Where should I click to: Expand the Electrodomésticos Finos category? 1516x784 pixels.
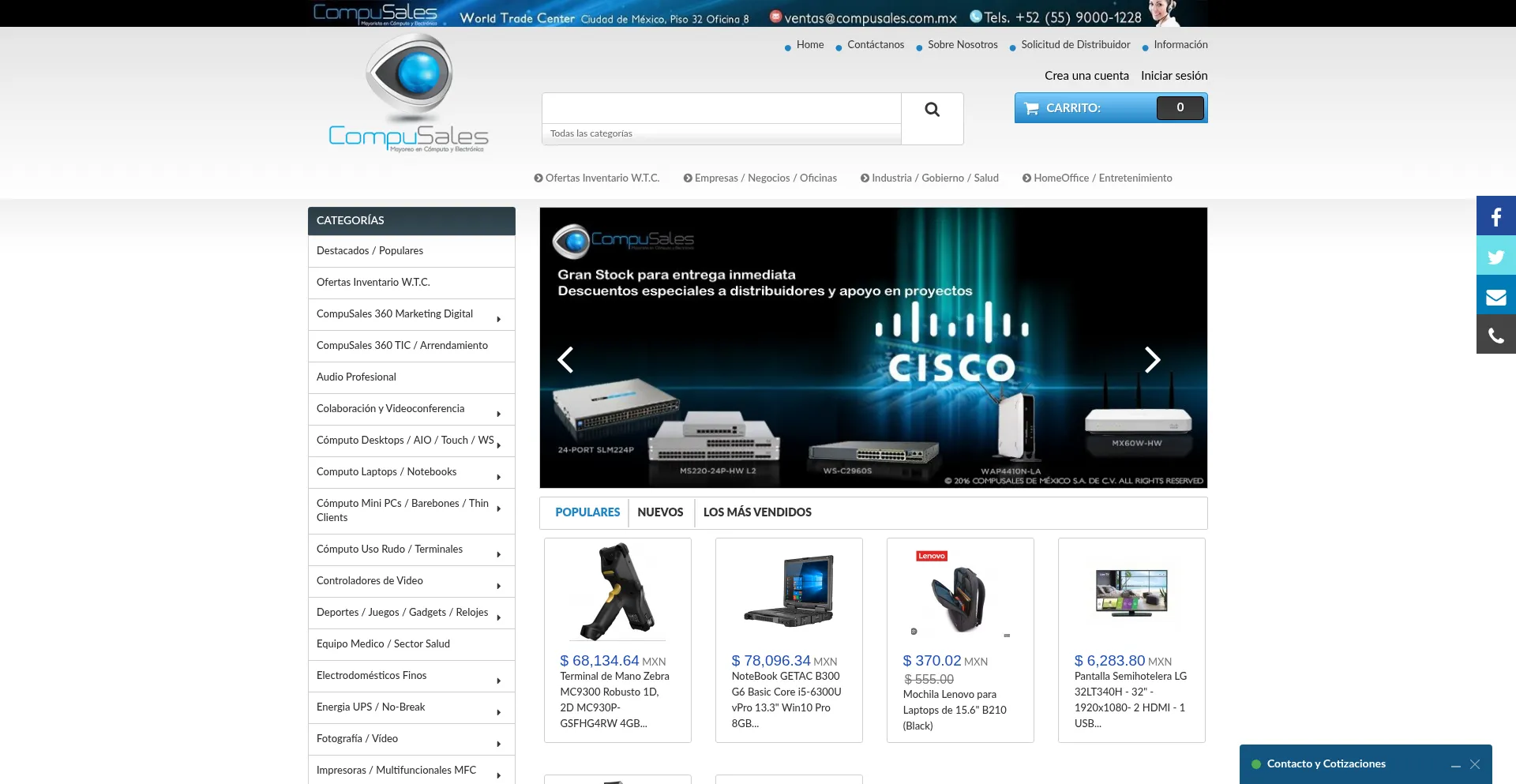pyautogui.click(x=498, y=678)
